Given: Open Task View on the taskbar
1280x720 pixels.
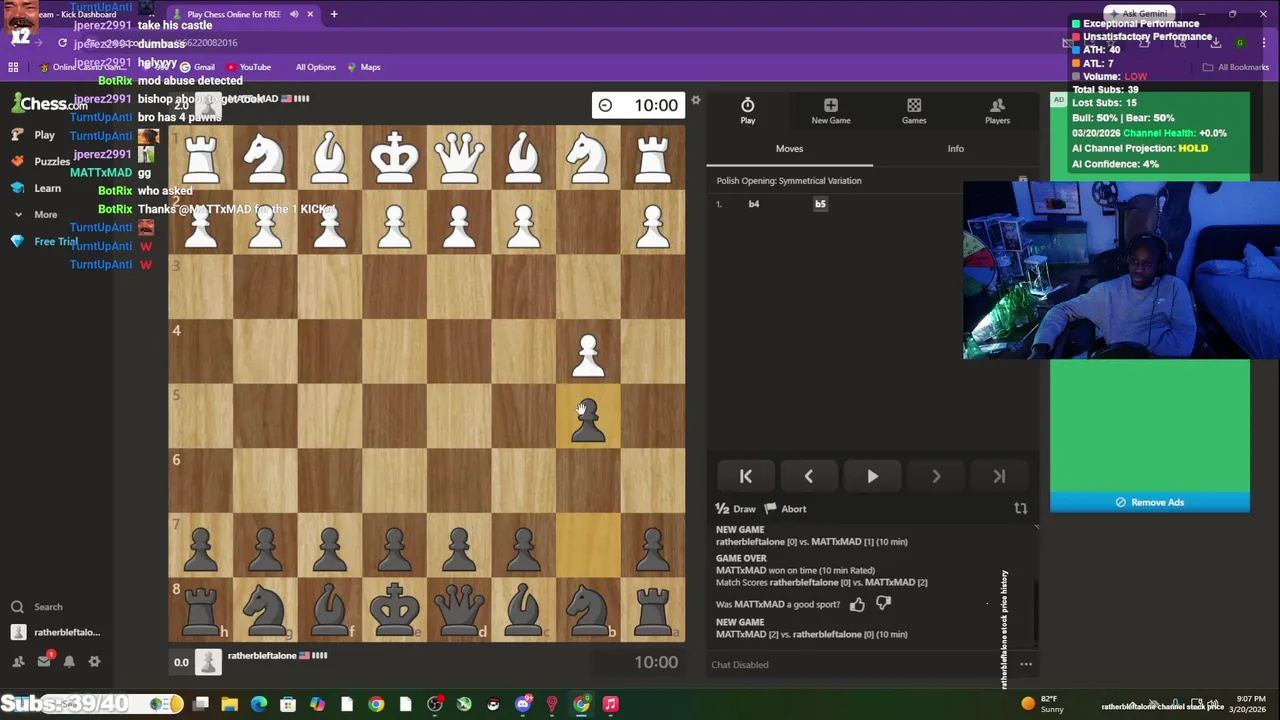Looking at the screenshot, I should click(x=200, y=704).
